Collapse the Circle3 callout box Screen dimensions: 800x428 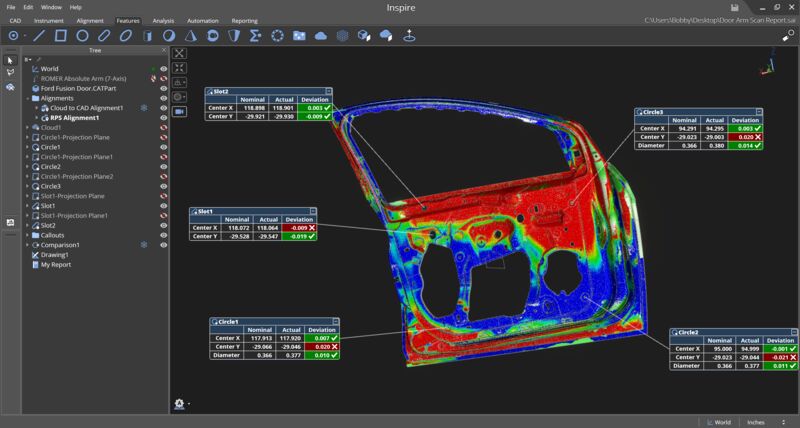[x=759, y=112]
